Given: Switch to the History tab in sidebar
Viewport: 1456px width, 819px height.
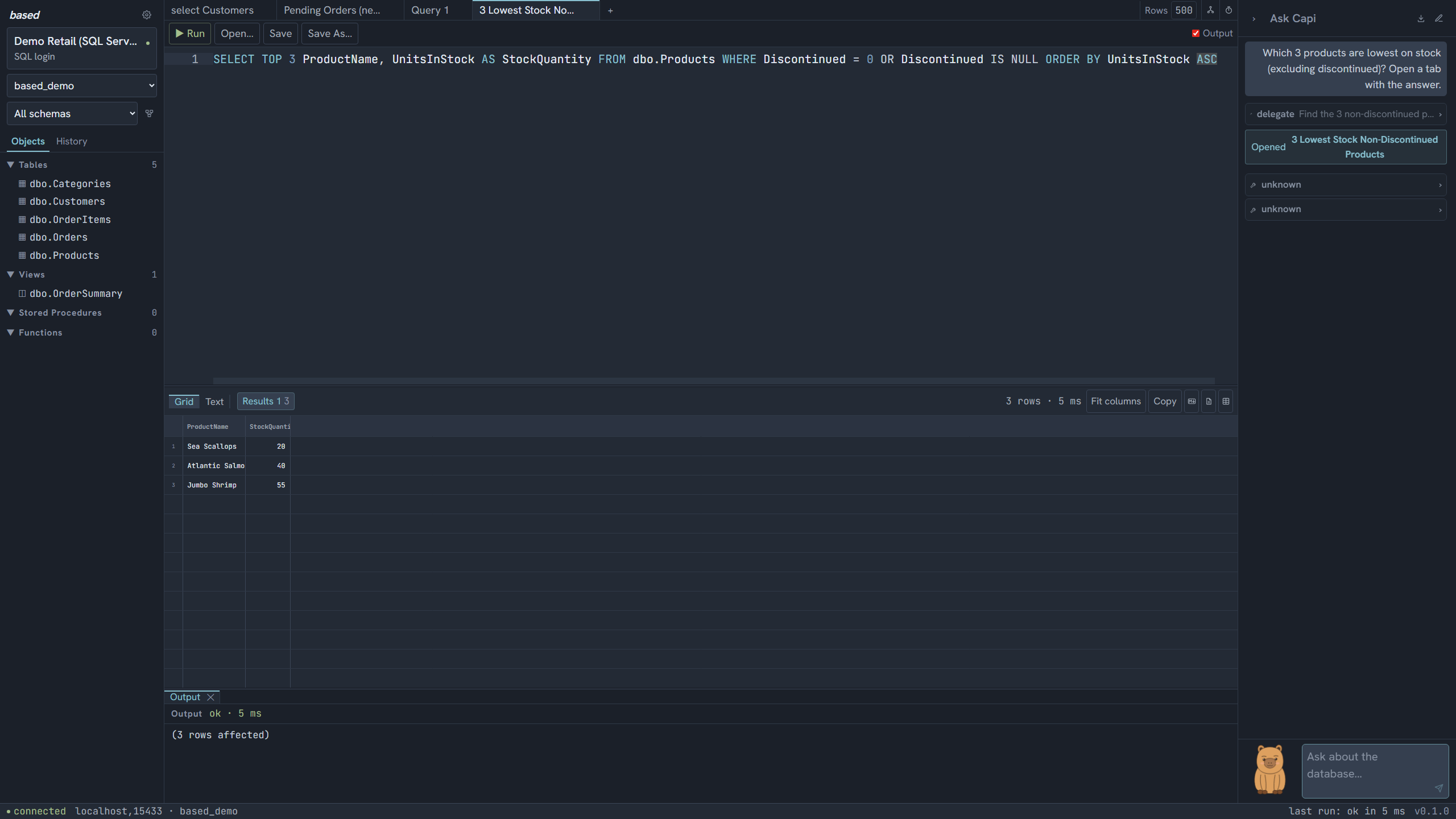Looking at the screenshot, I should (x=72, y=141).
